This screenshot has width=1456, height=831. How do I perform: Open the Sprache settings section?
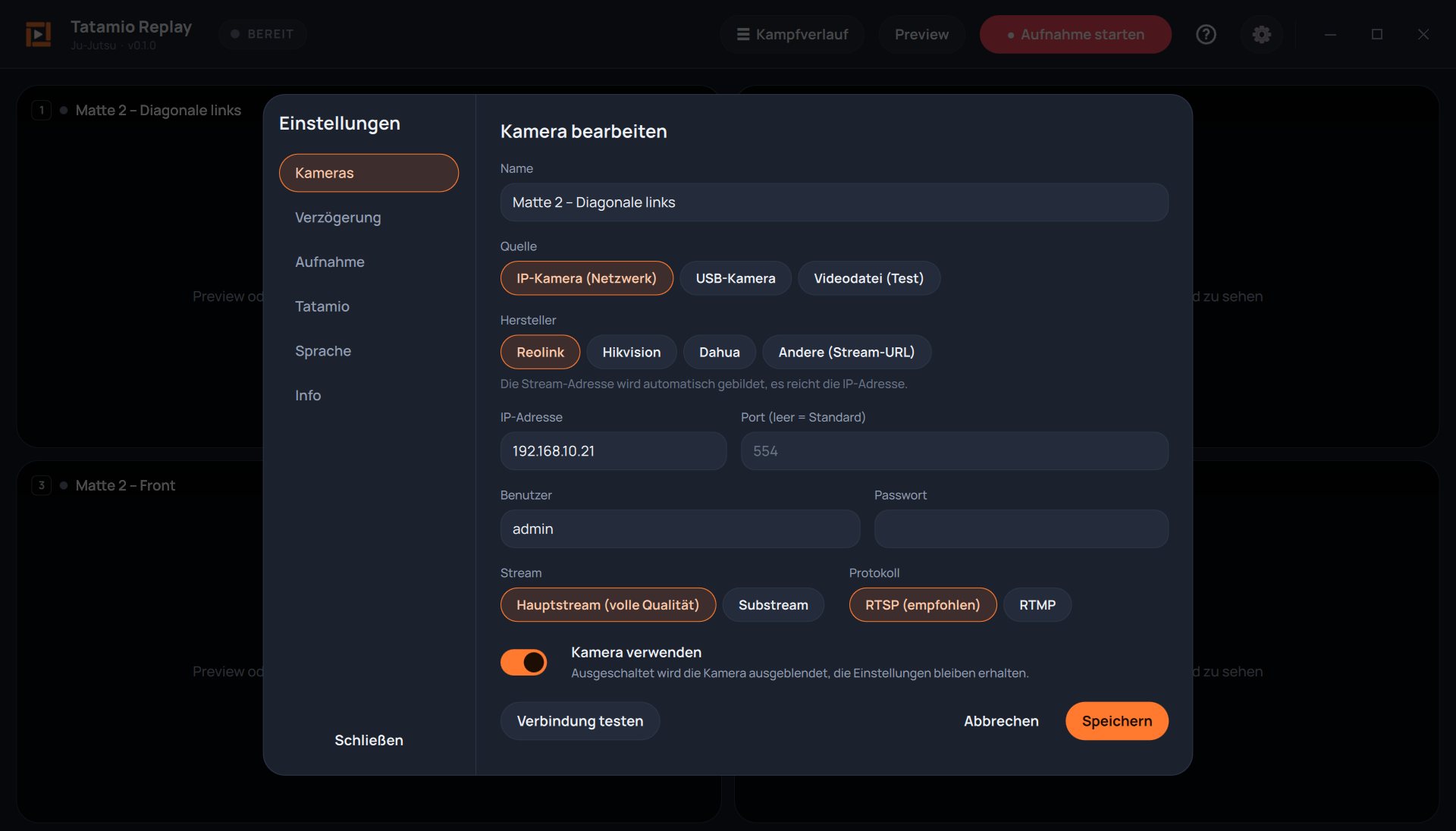(369, 351)
